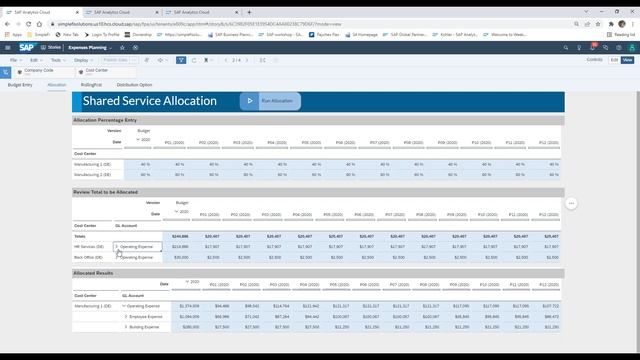Image resolution: width=640 pixels, height=360 pixels.
Task: Open the Display menu
Action: (x=83, y=60)
